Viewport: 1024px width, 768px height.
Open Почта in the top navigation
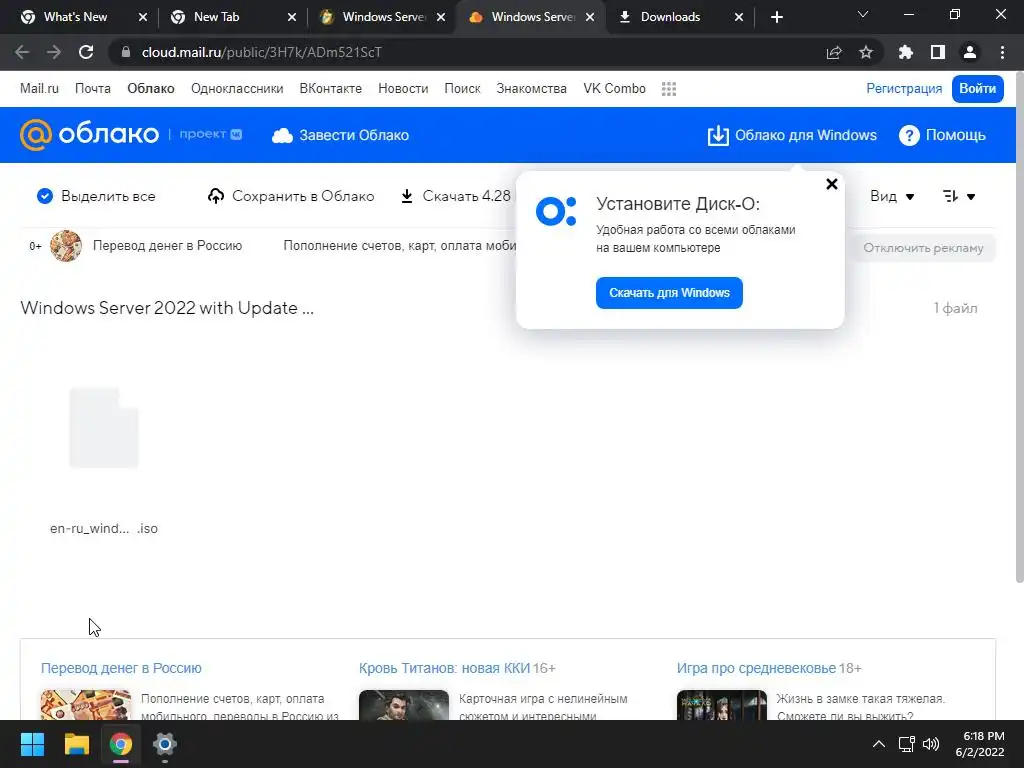93,89
